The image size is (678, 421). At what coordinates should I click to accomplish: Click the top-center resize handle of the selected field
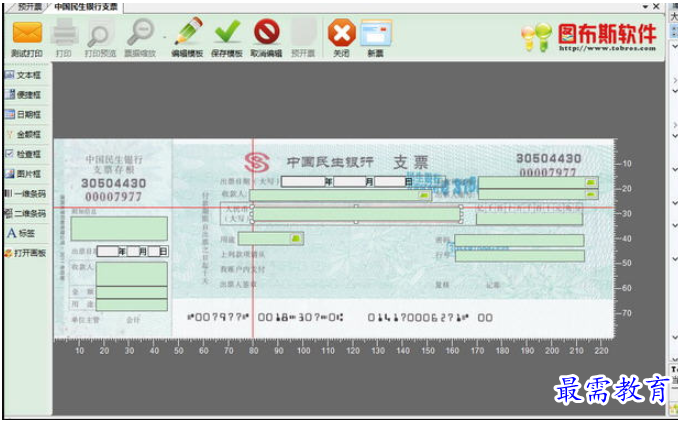[356, 207]
